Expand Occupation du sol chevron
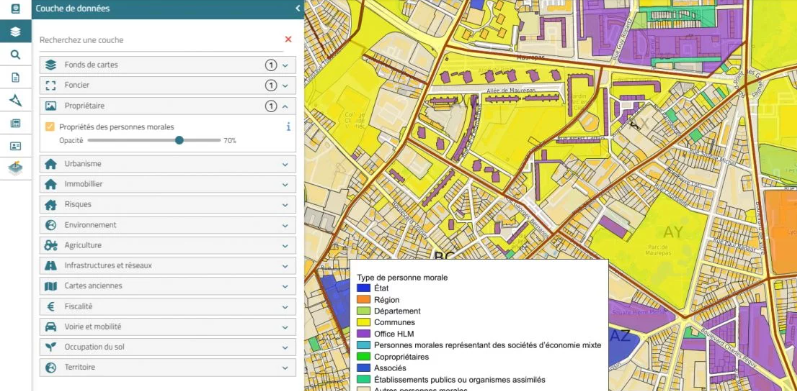 [285, 347]
